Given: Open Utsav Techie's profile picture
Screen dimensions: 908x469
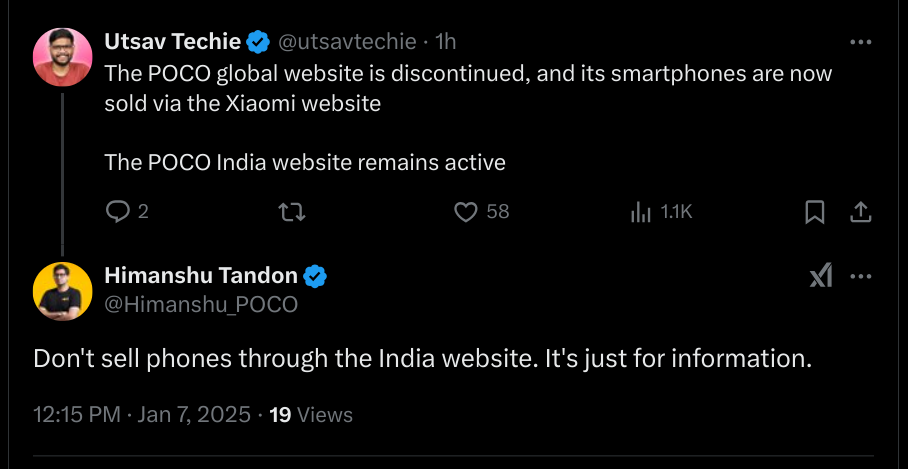Looking at the screenshot, I should 62,56.
